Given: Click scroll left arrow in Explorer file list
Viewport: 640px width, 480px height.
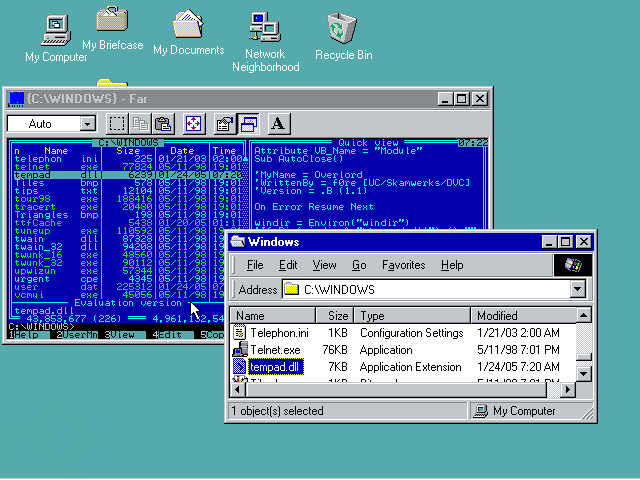Looking at the screenshot, I should coord(238,390).
